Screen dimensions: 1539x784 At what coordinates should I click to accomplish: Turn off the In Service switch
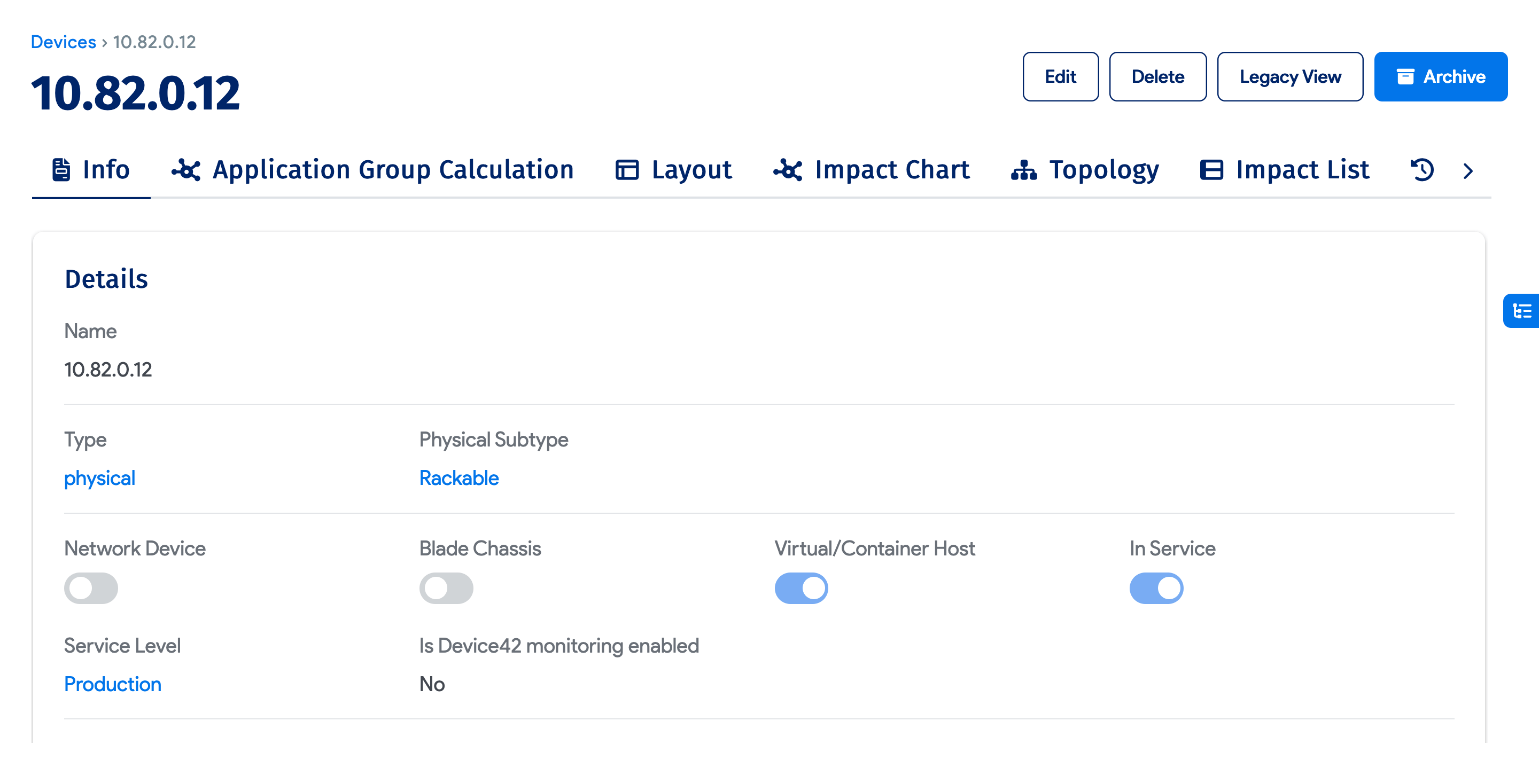[1155, 588]
